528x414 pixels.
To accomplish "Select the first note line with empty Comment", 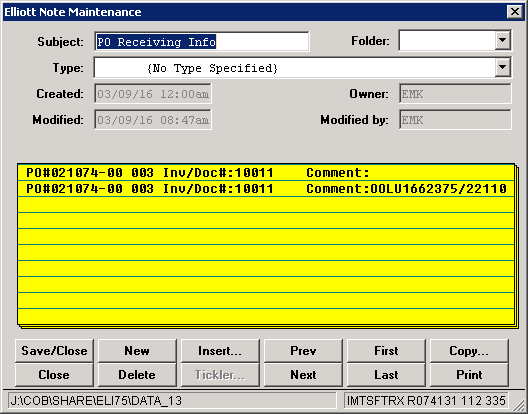I will click(x=266, y=173).
